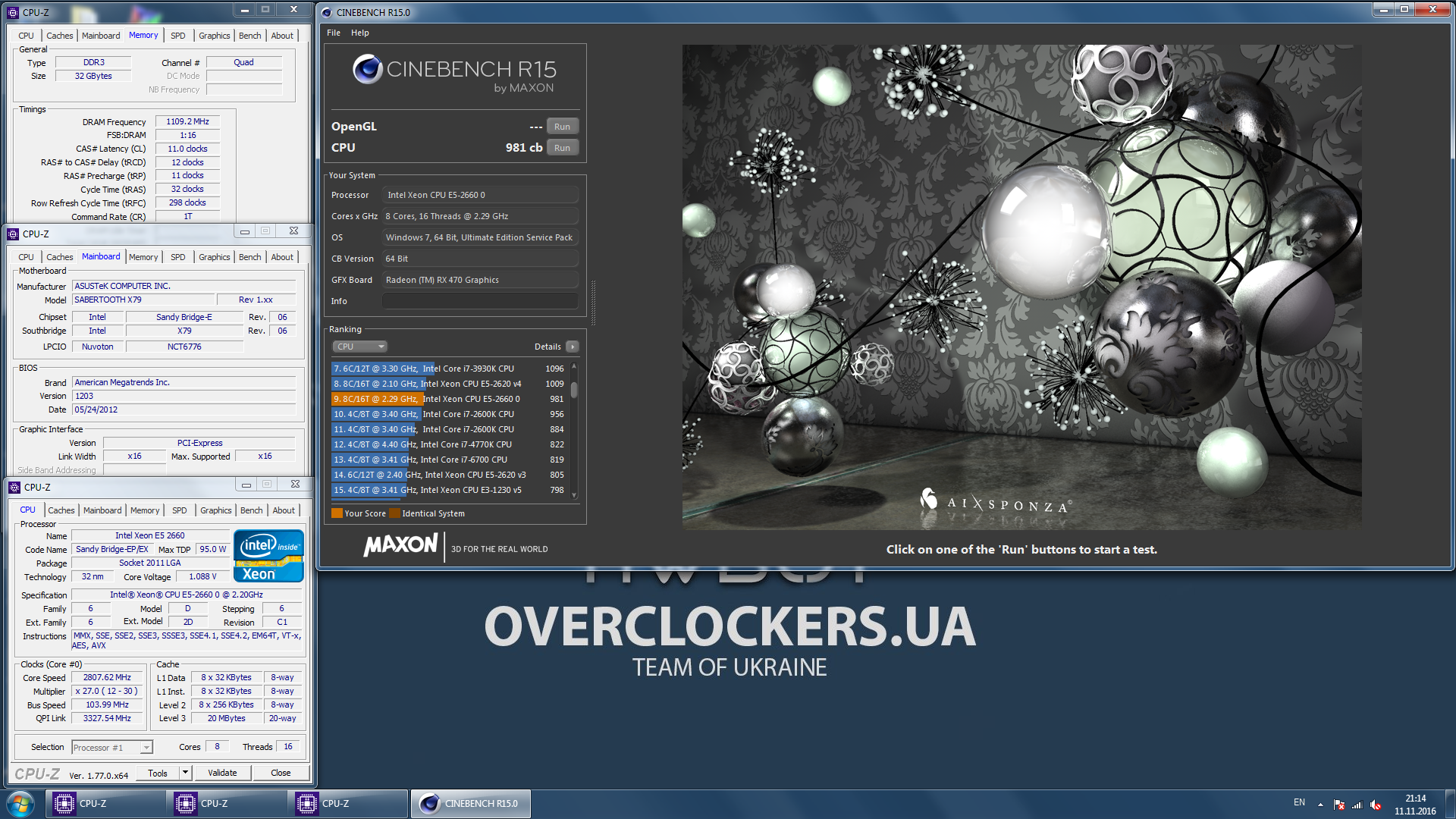The image size is (1456, 819).
Task: Expand the Tools dropdown arrow in CPU-Z
Action: (185, 773)
